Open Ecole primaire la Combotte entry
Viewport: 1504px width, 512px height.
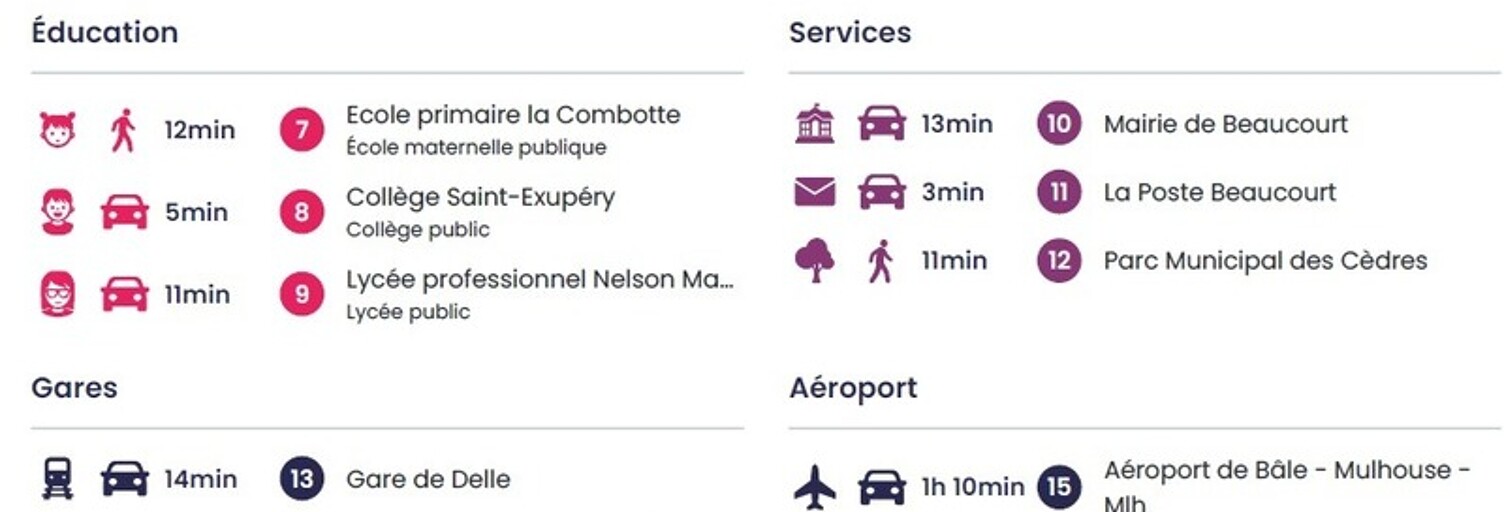(x=513, y=115)
